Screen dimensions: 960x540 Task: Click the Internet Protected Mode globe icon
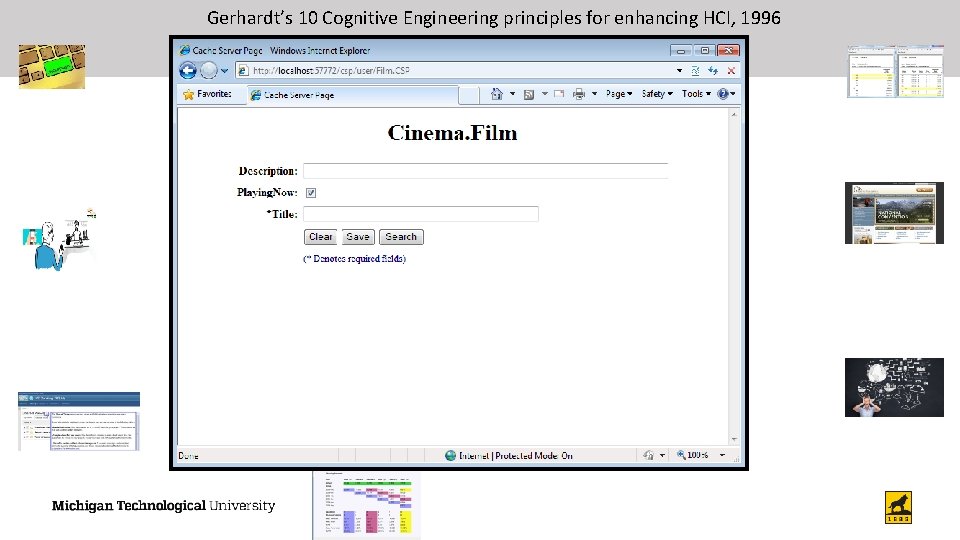coord(451,456)
